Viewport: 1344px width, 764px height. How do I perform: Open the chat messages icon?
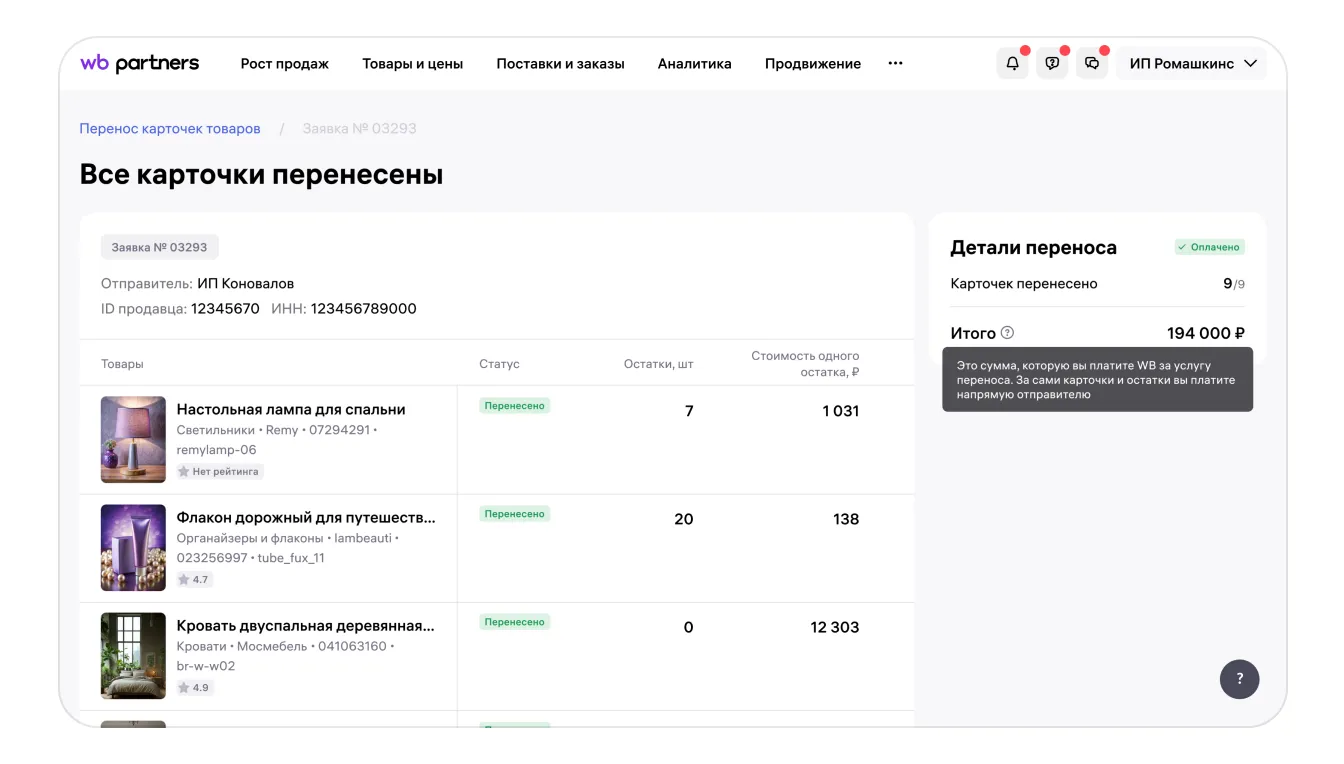click(x=1092, y=63)
